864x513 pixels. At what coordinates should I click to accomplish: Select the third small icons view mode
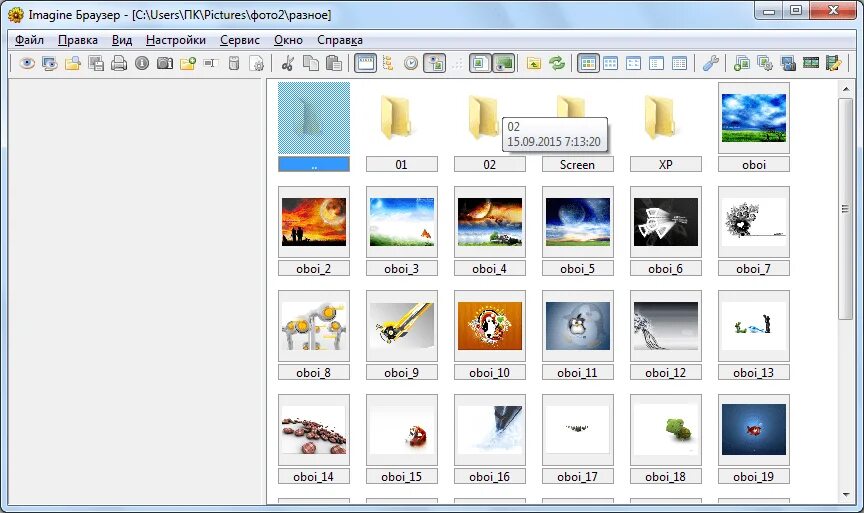[x=634, y=64]
